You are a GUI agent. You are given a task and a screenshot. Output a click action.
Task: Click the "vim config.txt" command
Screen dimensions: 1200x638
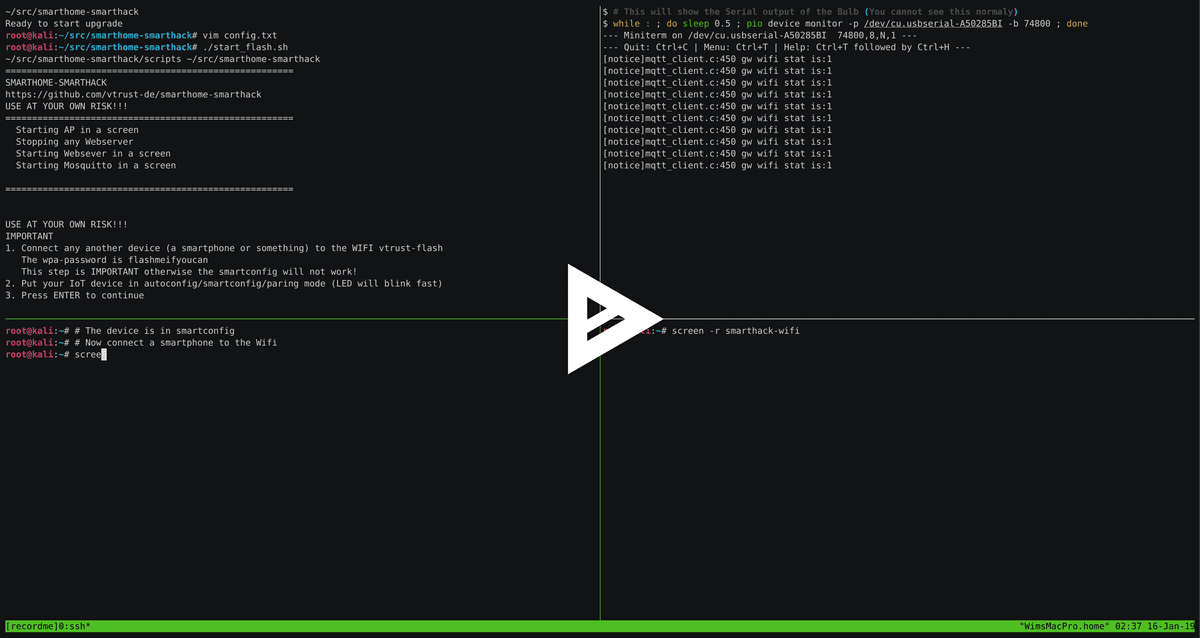tap(240, 35)
